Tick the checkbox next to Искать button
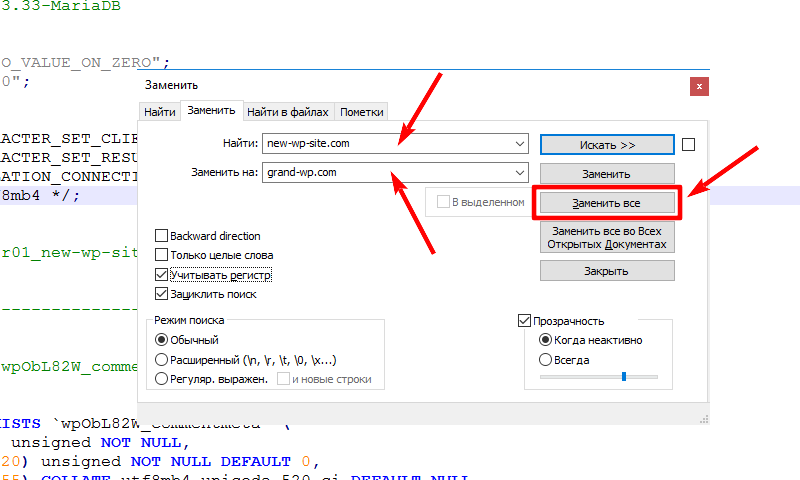The width and height of the screenshot is (800, 480). pos(688,145)
